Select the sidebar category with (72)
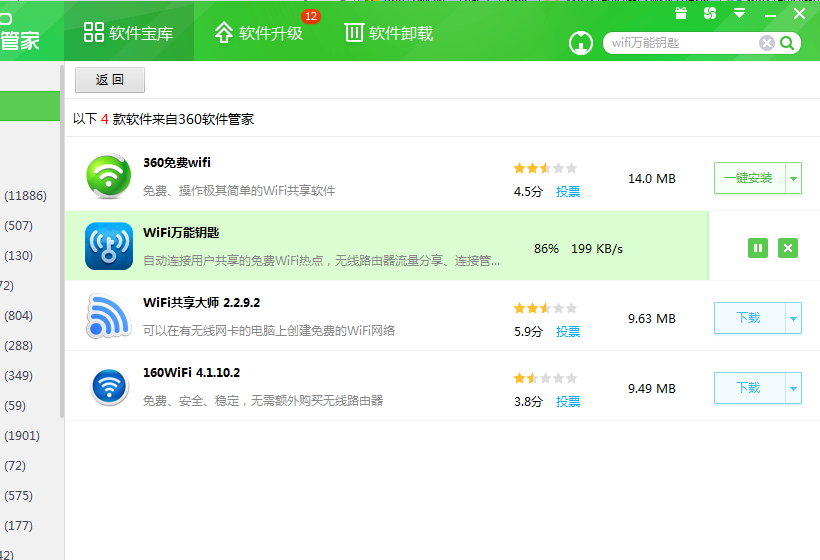 tap(15, 465)
